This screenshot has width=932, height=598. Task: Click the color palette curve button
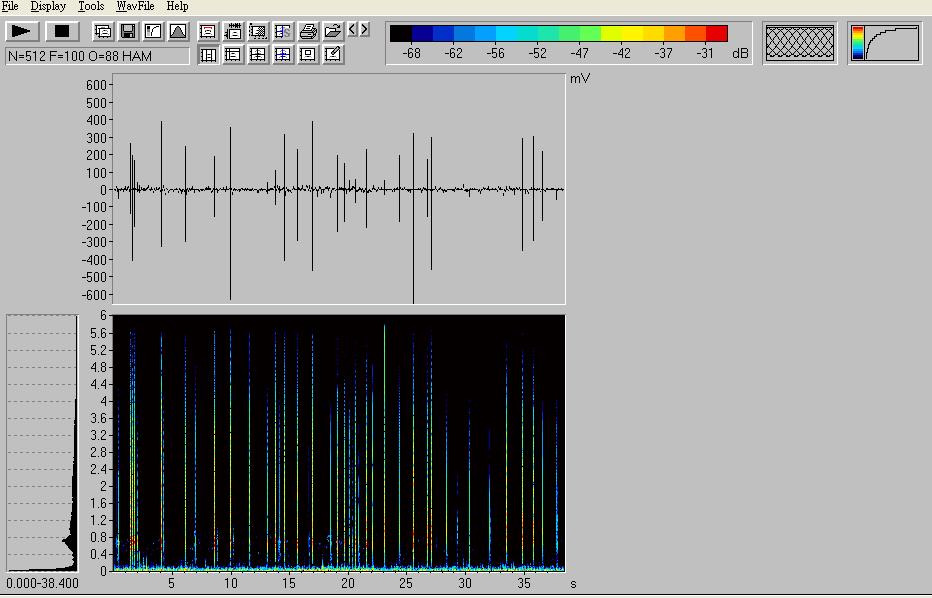[x=885, y=43]
